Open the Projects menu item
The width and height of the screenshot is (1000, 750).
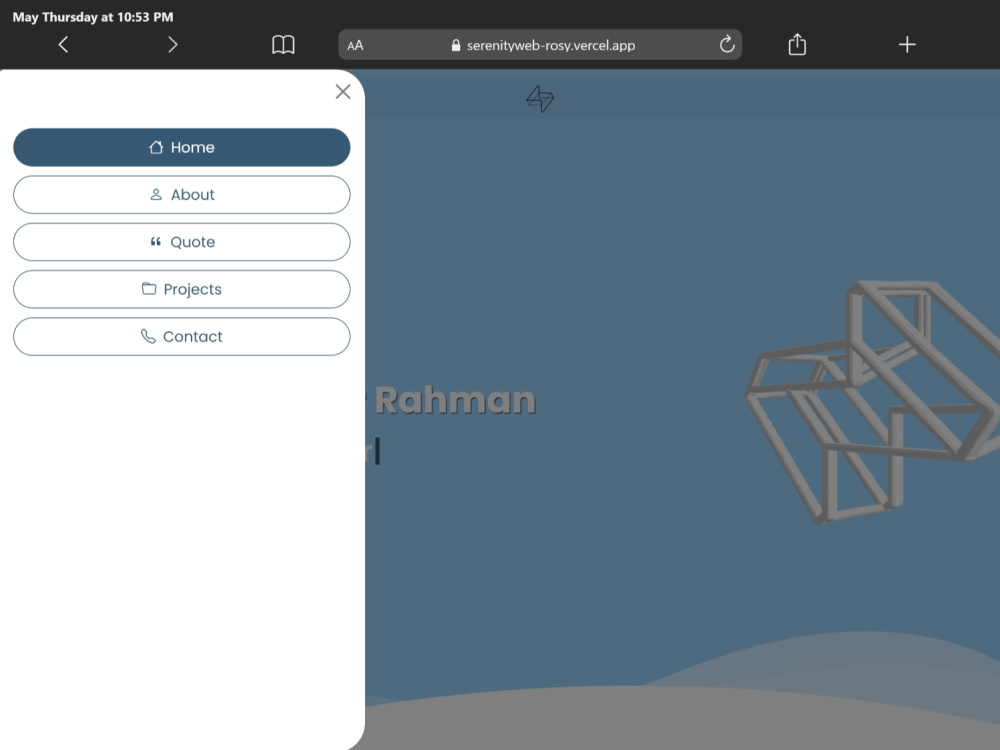[x=182, y=289]
